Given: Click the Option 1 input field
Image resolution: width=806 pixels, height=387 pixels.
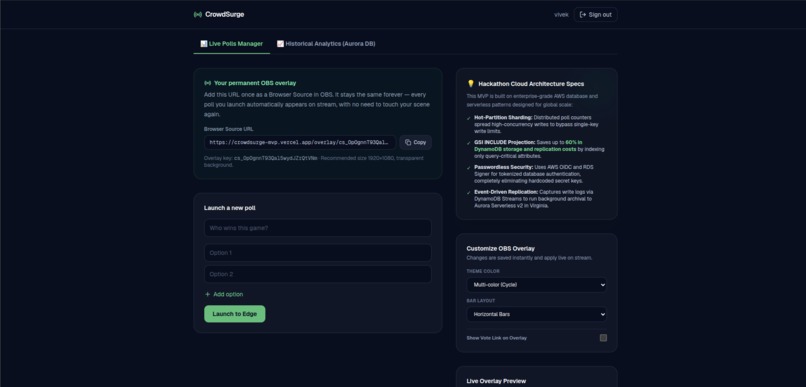Looking at the screenshot, I should (x=318, y=253).
